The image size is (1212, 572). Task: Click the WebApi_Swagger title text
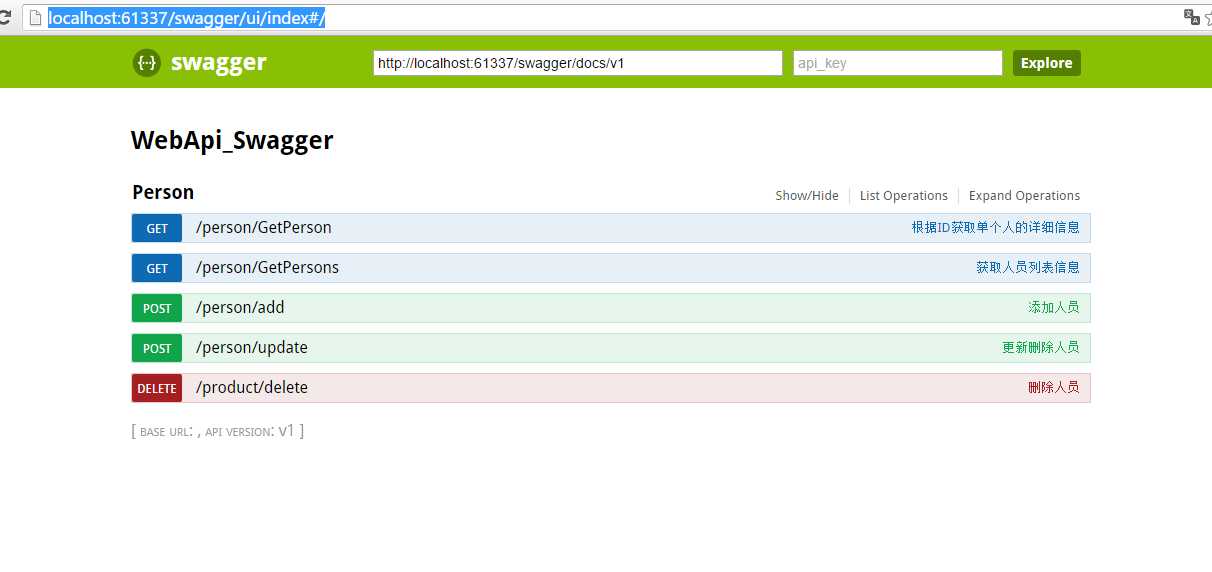point(232,141)
